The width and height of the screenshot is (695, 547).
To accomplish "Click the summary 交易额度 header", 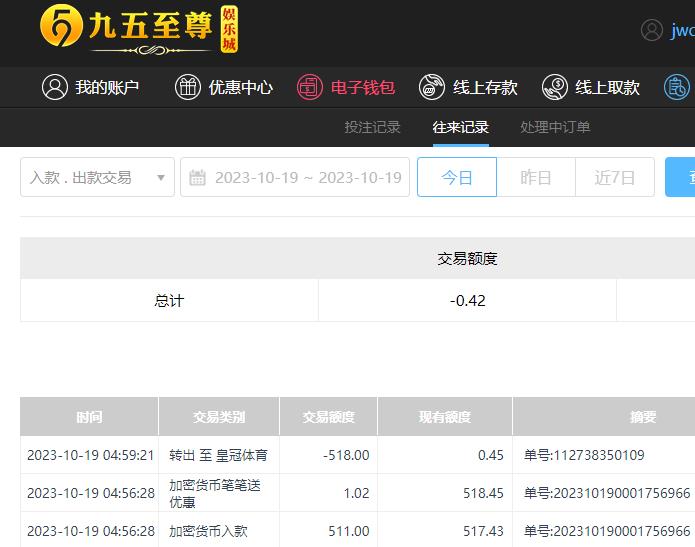I will click(468, 259).
